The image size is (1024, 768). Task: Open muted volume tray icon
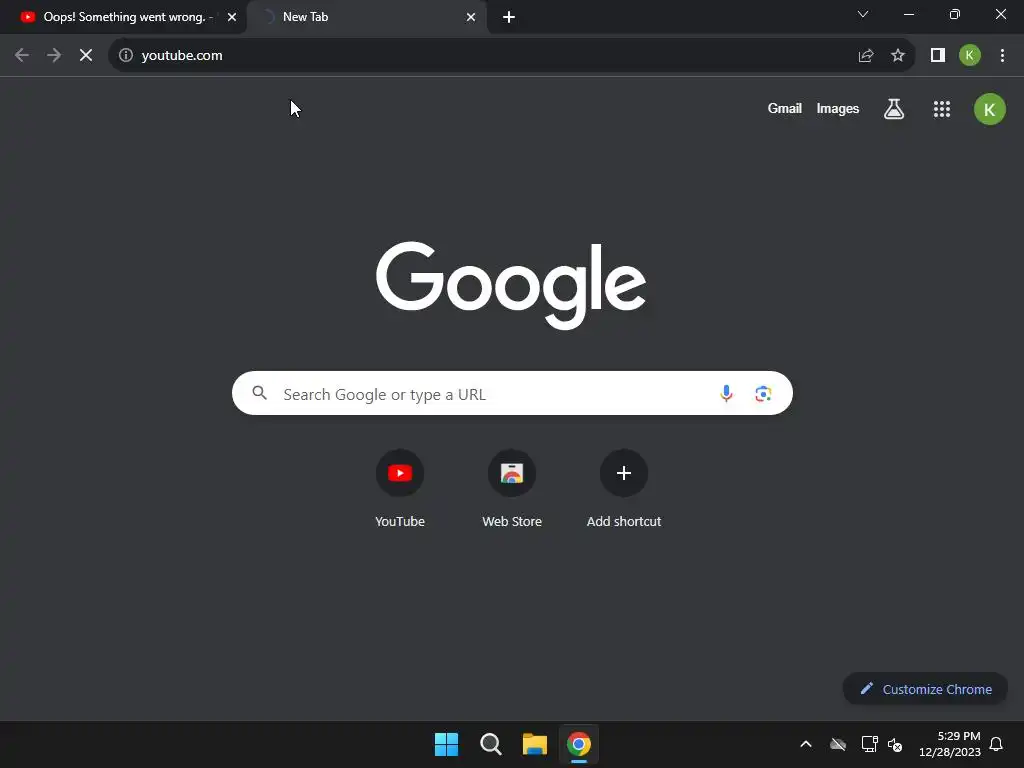tap(895, 744)
